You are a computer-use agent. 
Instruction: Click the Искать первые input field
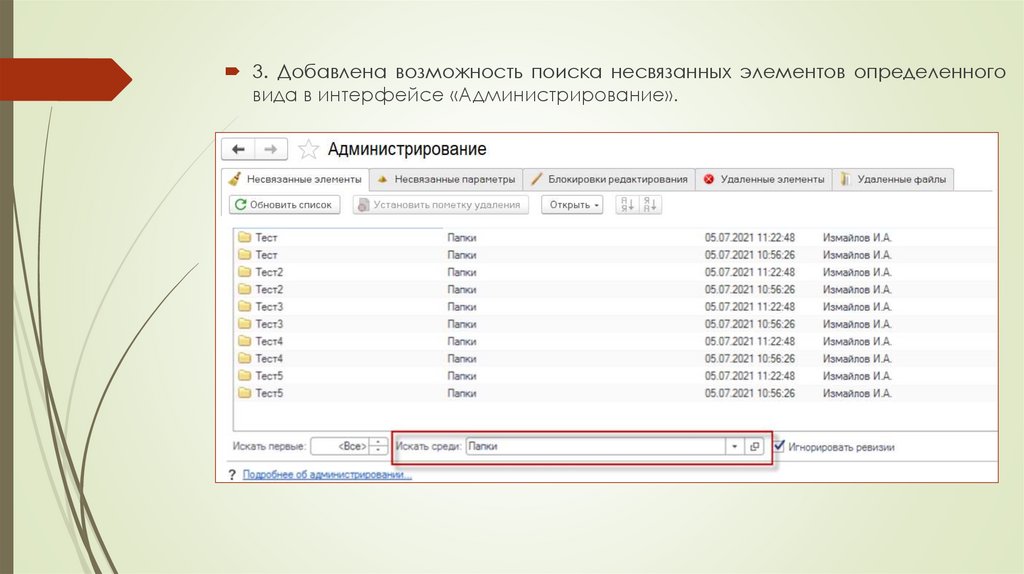(x=339, y=447)
